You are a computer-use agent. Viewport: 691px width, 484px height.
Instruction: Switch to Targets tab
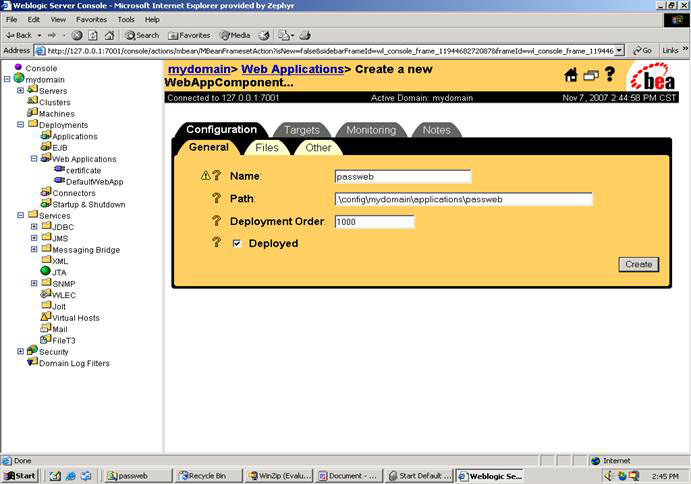[301, 130]
